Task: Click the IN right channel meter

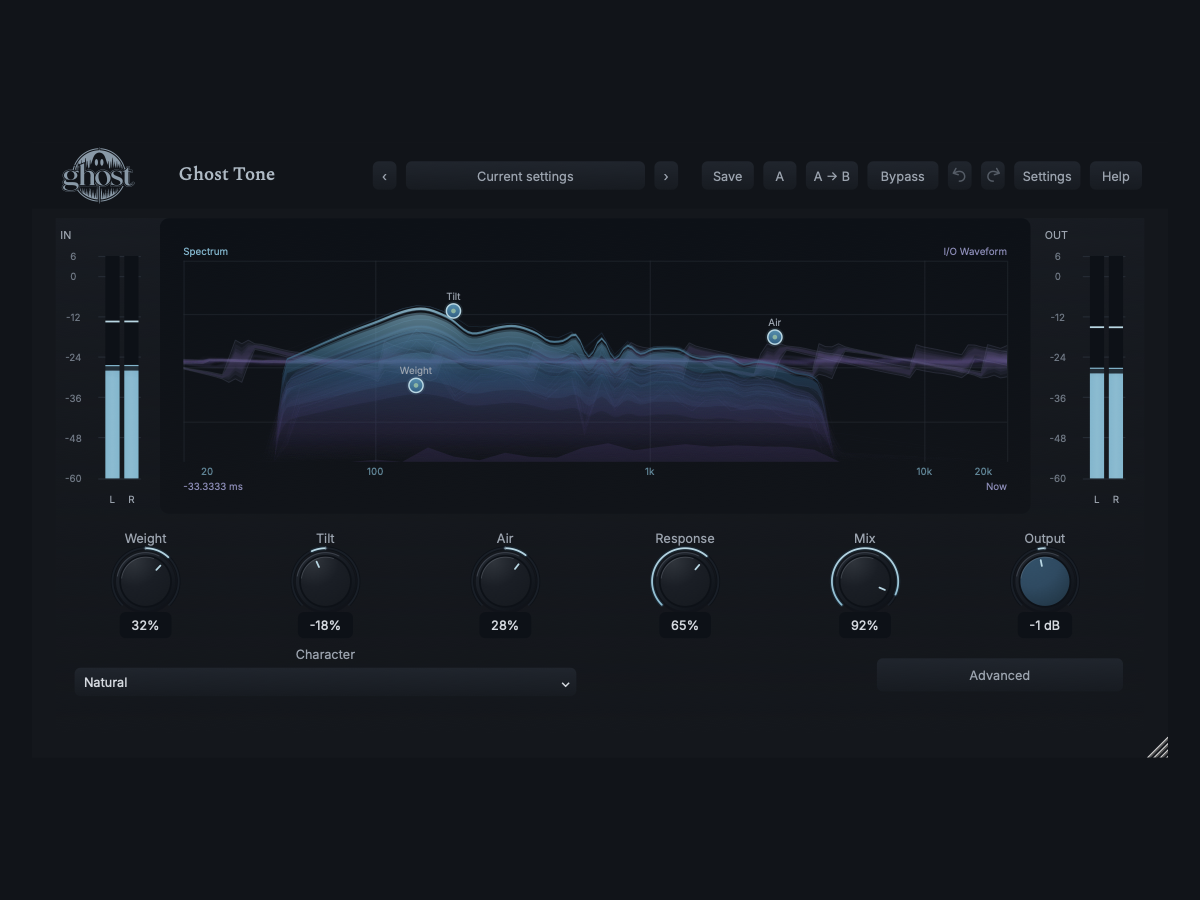Action: click(x=131, y=367)
